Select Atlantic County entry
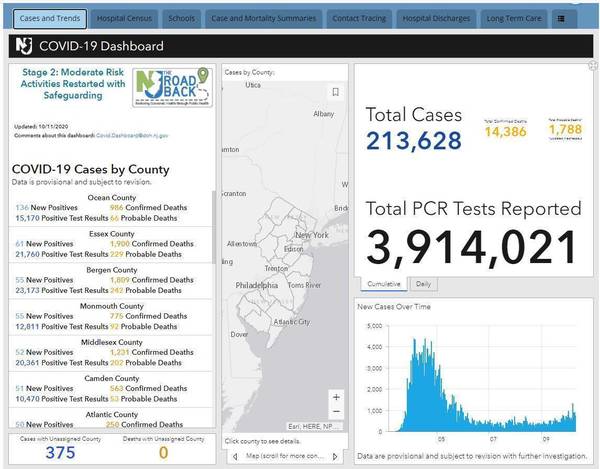The image size is (600, 469). click(110, 418)
